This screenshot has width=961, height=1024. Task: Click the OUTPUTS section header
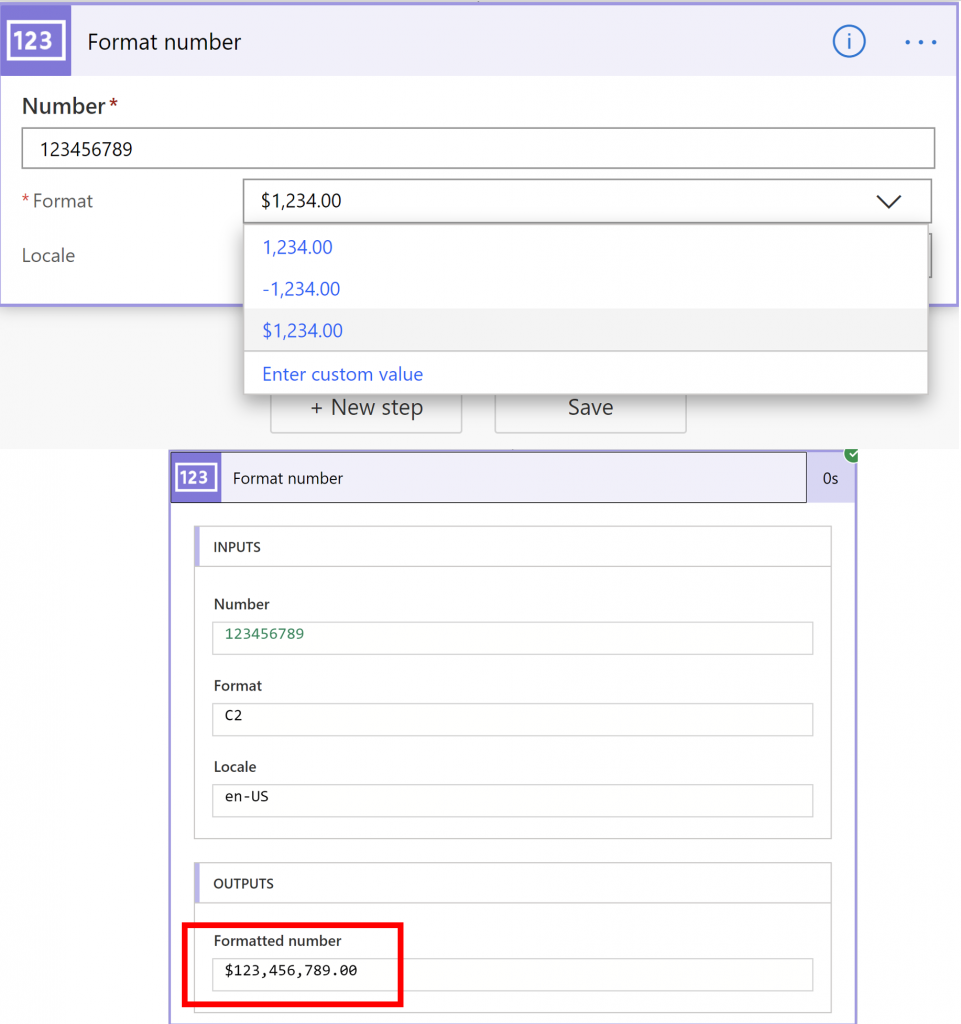tap(512, 883)
